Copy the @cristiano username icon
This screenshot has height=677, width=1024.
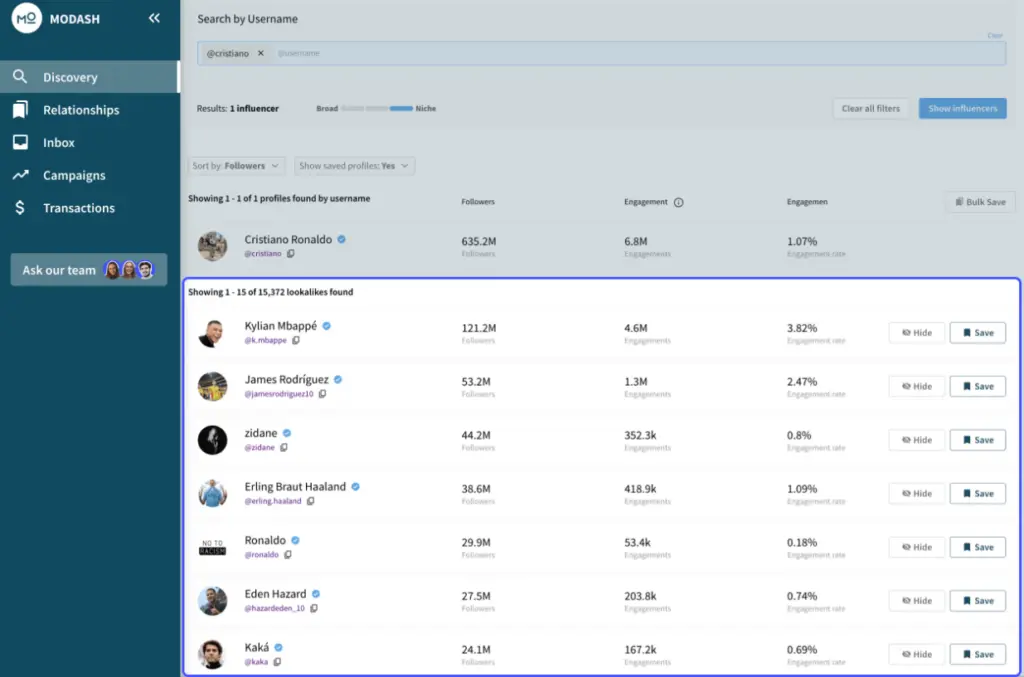[x=291, y=254]
